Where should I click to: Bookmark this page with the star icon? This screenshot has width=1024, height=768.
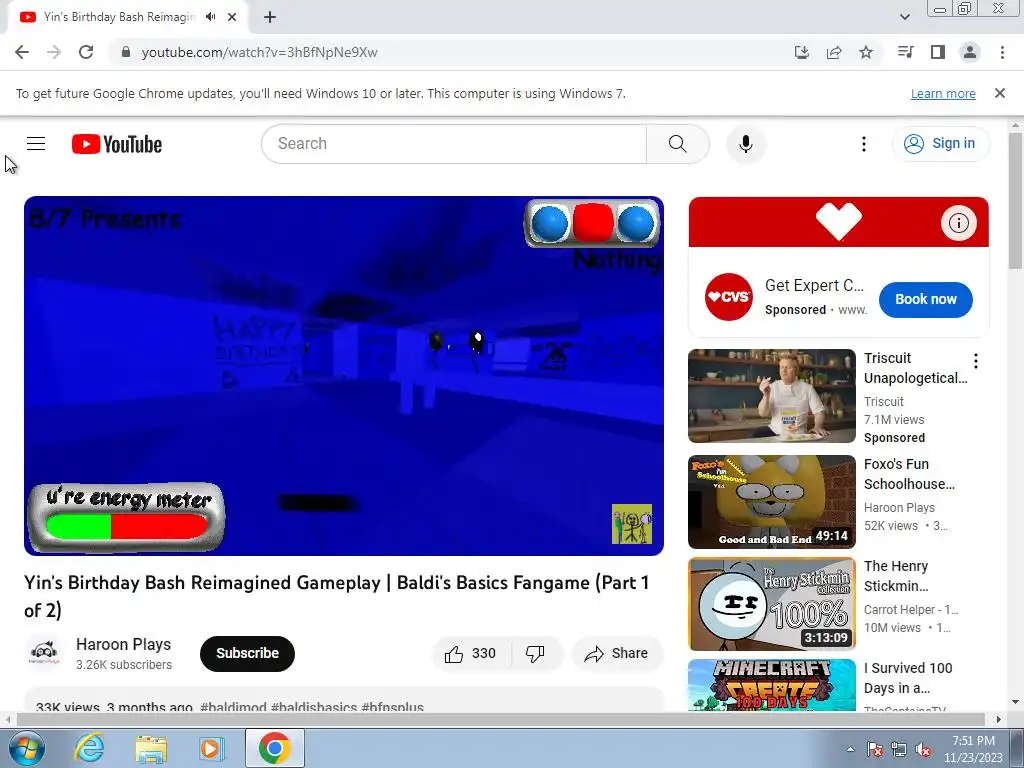click(x=866, y=52)
